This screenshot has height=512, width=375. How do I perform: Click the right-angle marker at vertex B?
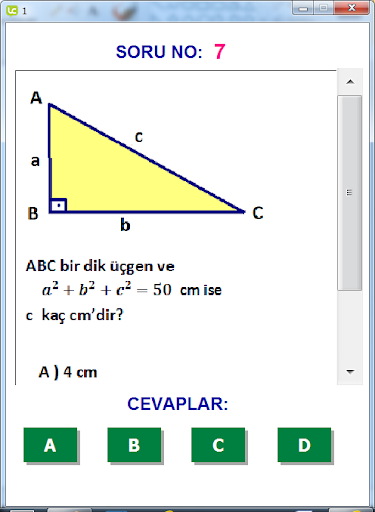tap(58, 205)
